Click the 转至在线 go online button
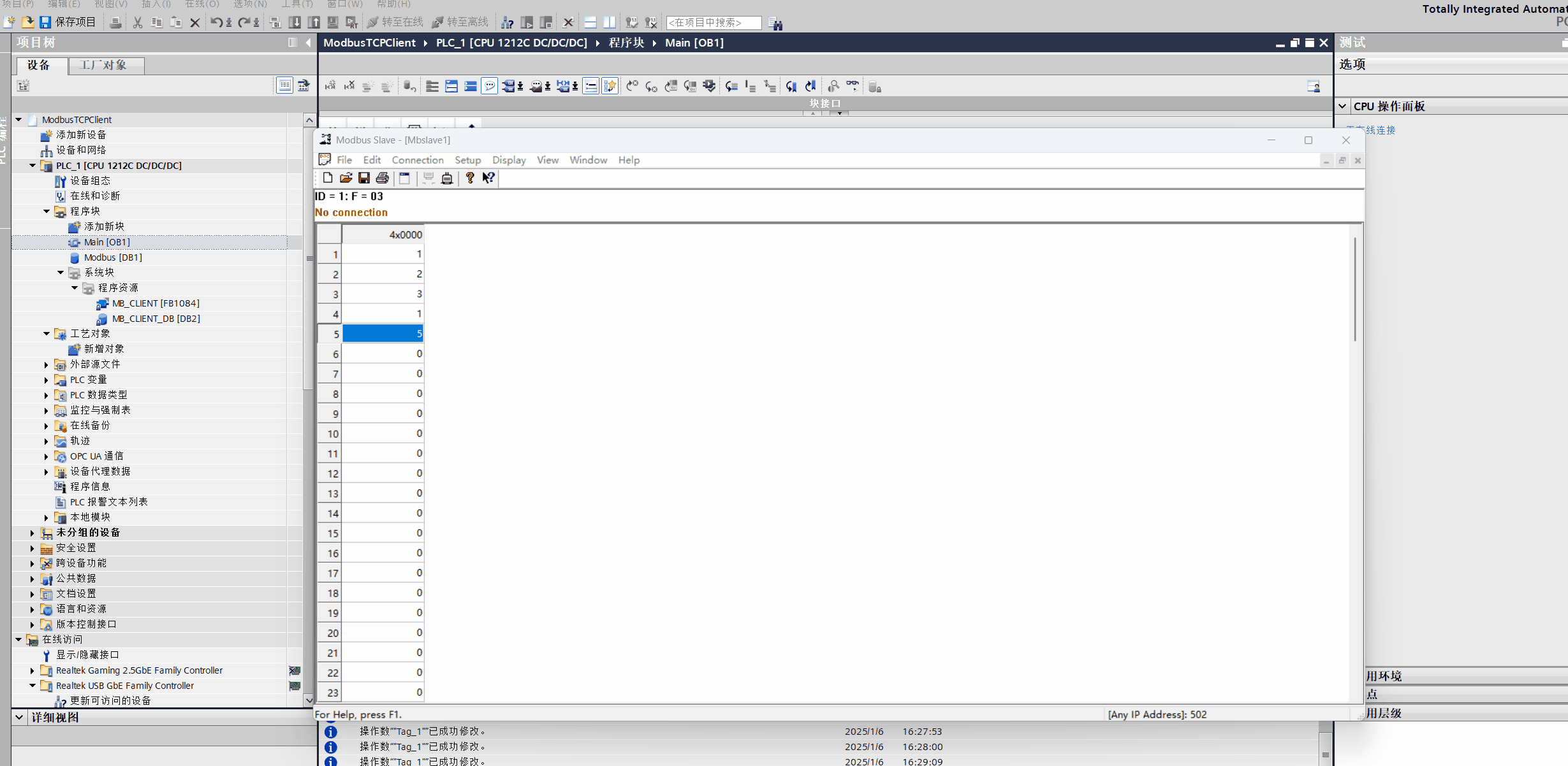The height and width of the screenshot is (766, 1568). point(395,22)
